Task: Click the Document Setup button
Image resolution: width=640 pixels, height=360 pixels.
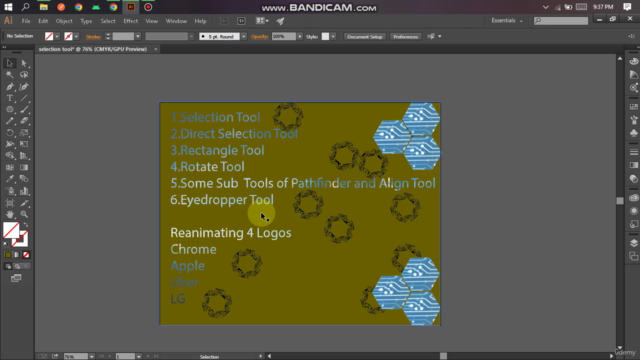Action: [x=364, y=37]
